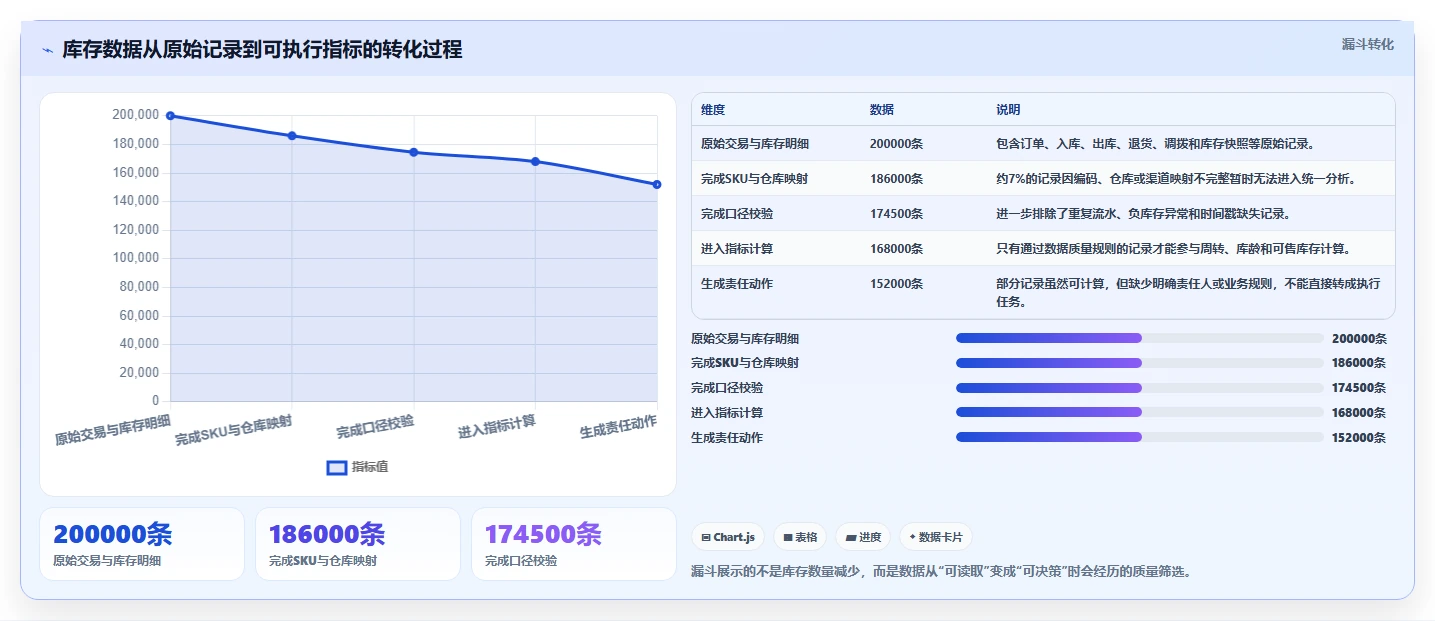Click the 200000条 progress bar

[1140, 338]
